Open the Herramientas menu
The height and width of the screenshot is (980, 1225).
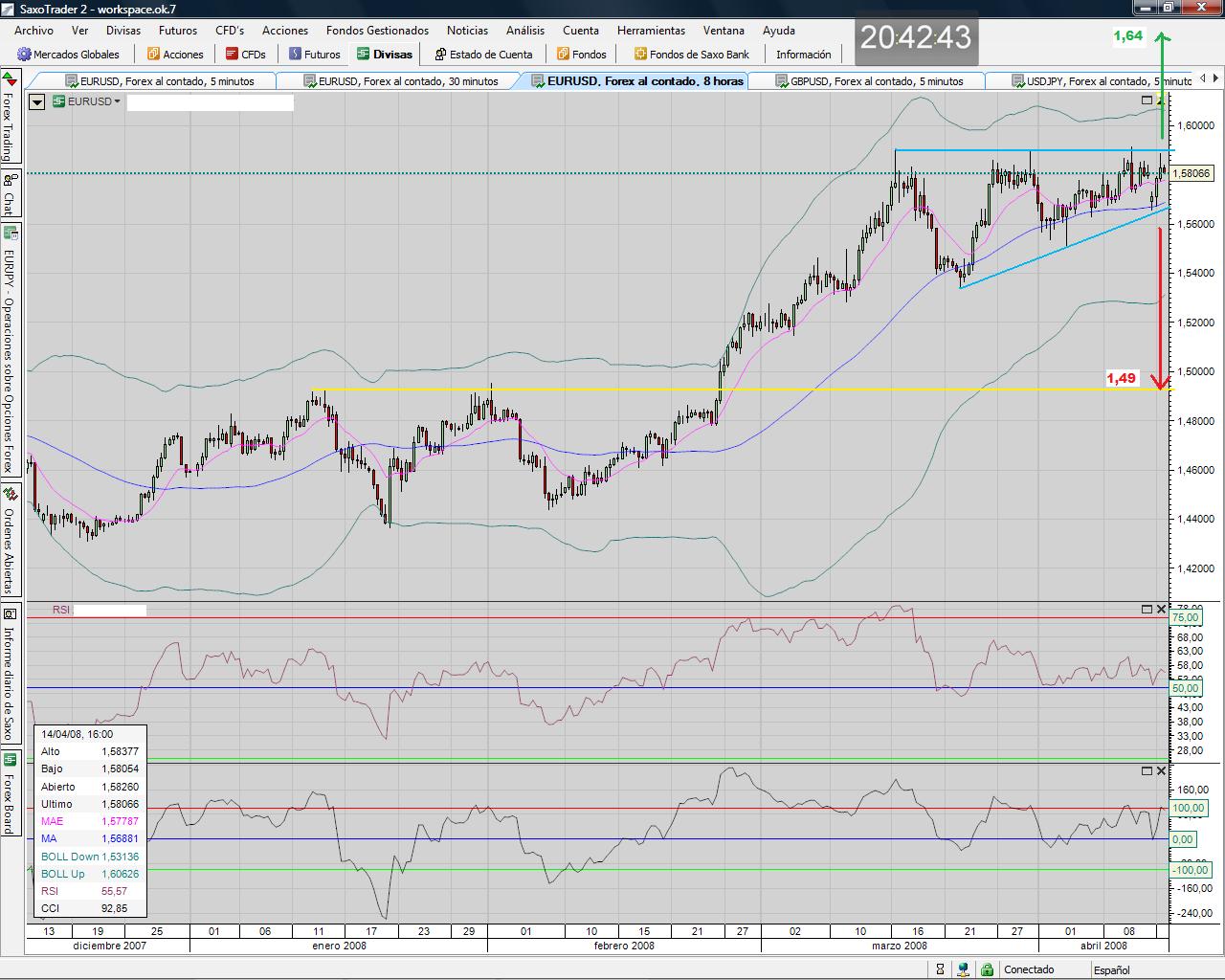(651, 31)
